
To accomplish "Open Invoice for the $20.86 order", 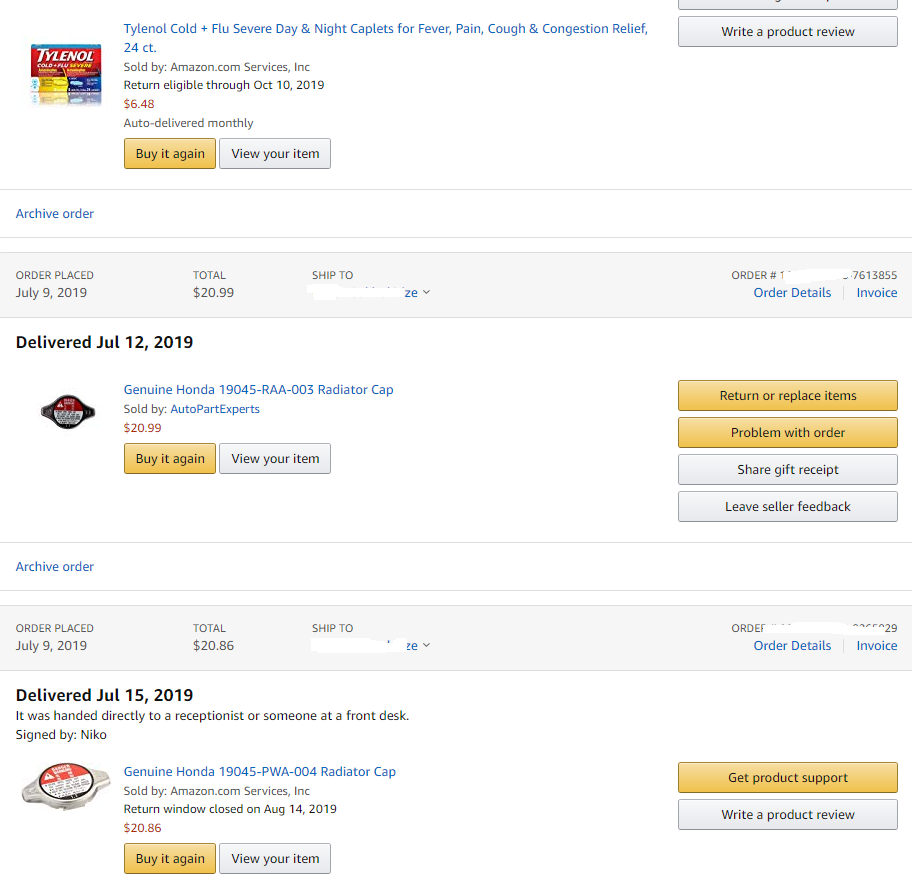I will (x=876, y=646).
